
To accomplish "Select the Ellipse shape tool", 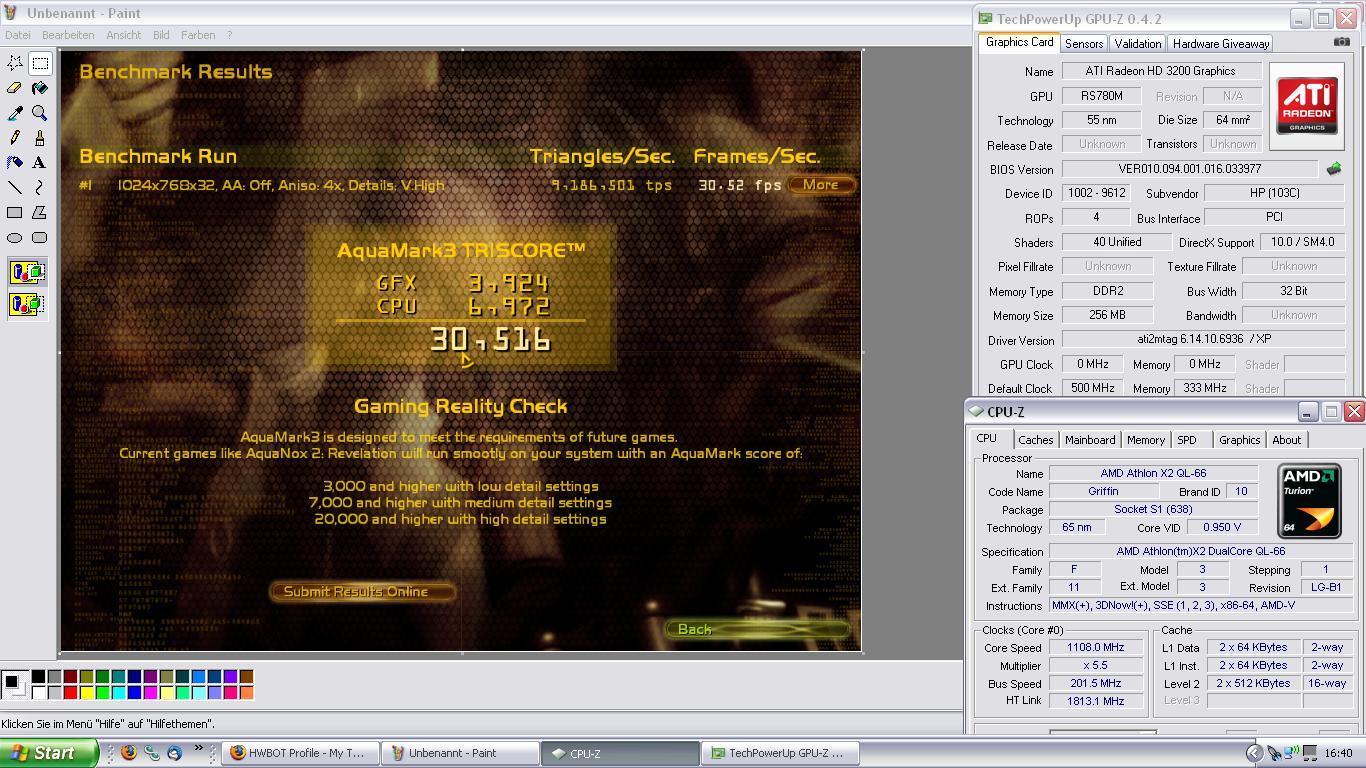I will coord(15,237).
